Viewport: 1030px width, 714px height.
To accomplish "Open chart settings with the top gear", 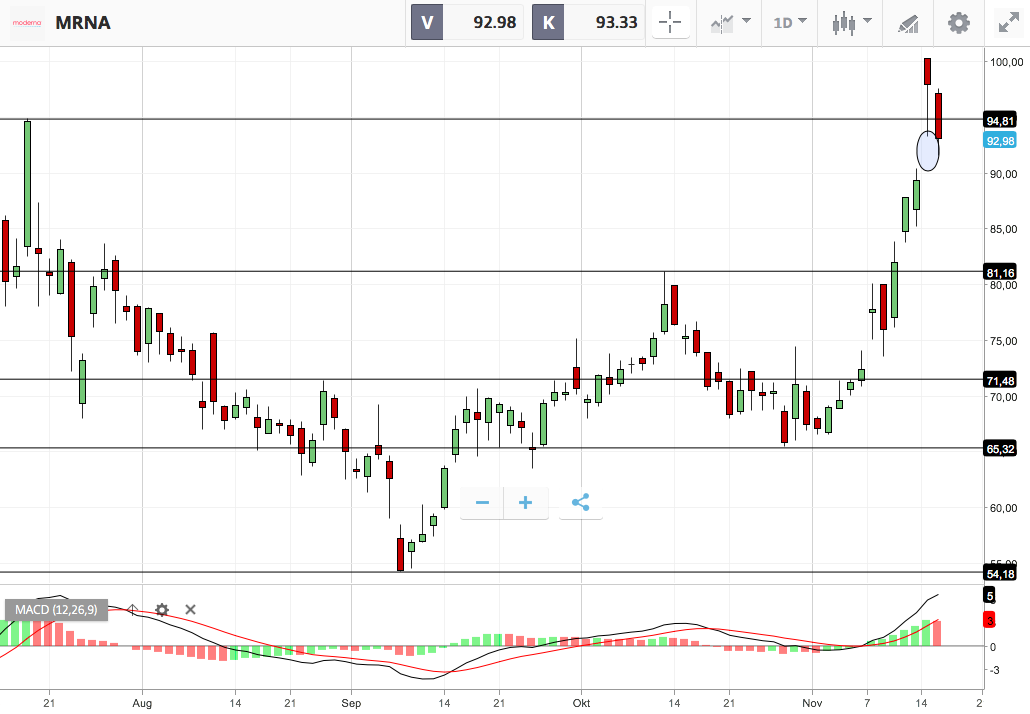I will pos(958,23).
